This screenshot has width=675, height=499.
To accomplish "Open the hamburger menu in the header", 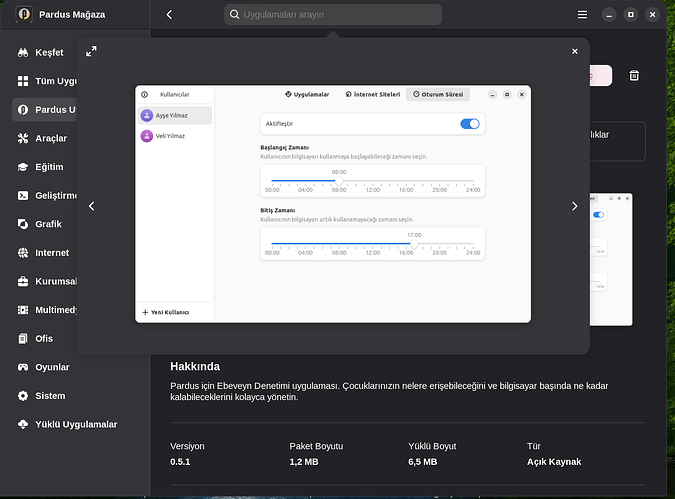I will [x=582, y=15].
